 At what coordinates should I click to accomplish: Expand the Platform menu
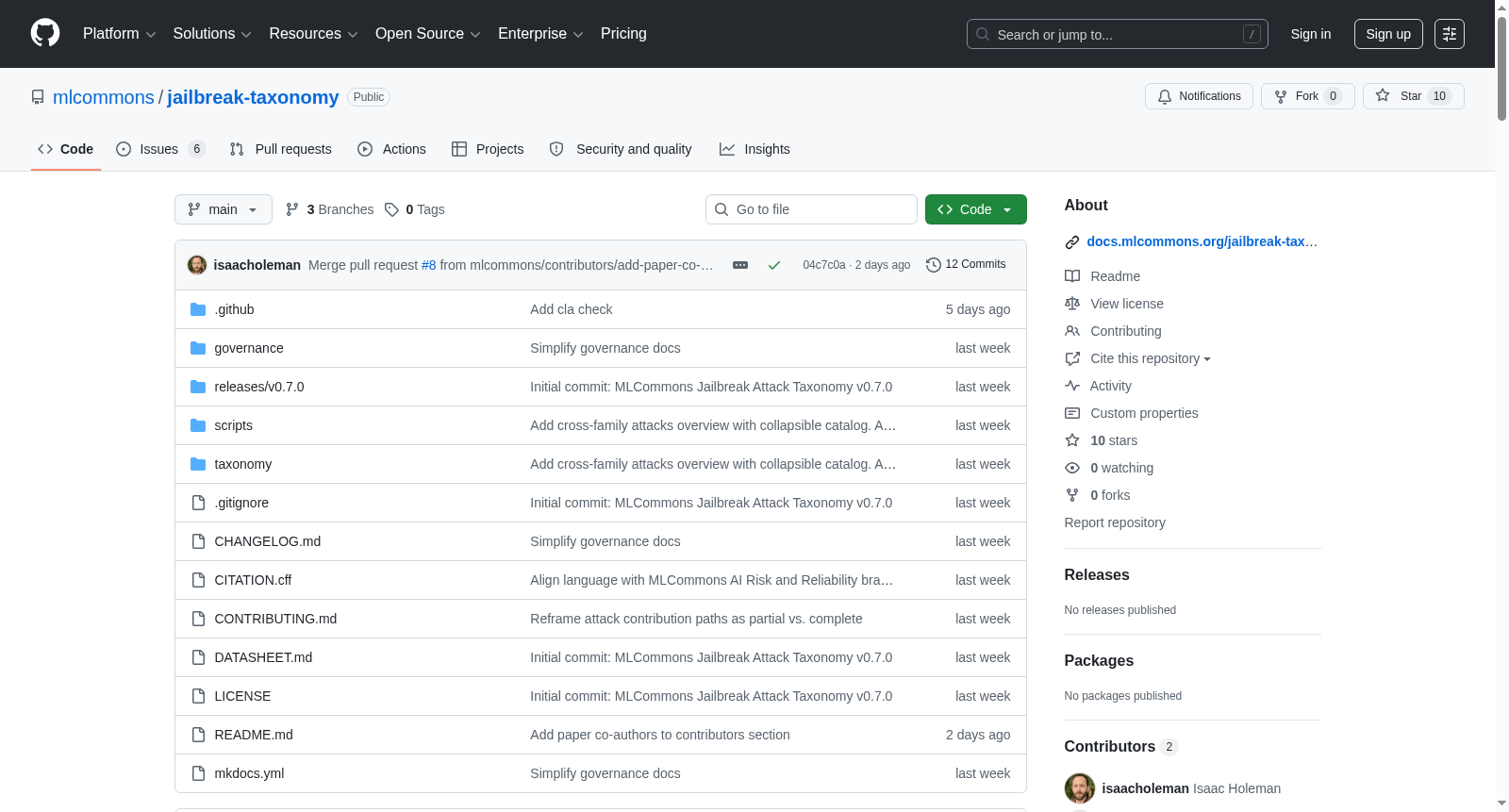point(119,34)
